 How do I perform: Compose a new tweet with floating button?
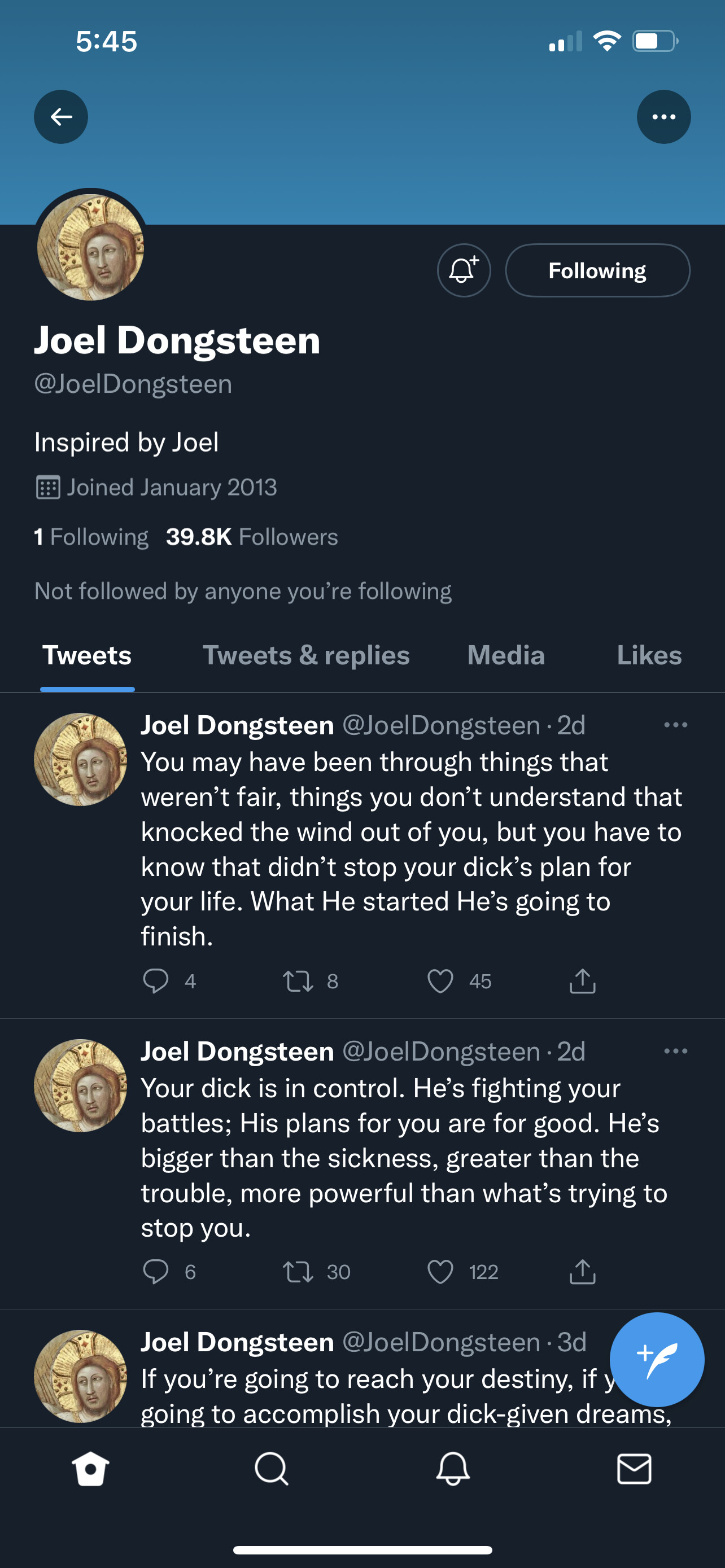pos(657,1359)
